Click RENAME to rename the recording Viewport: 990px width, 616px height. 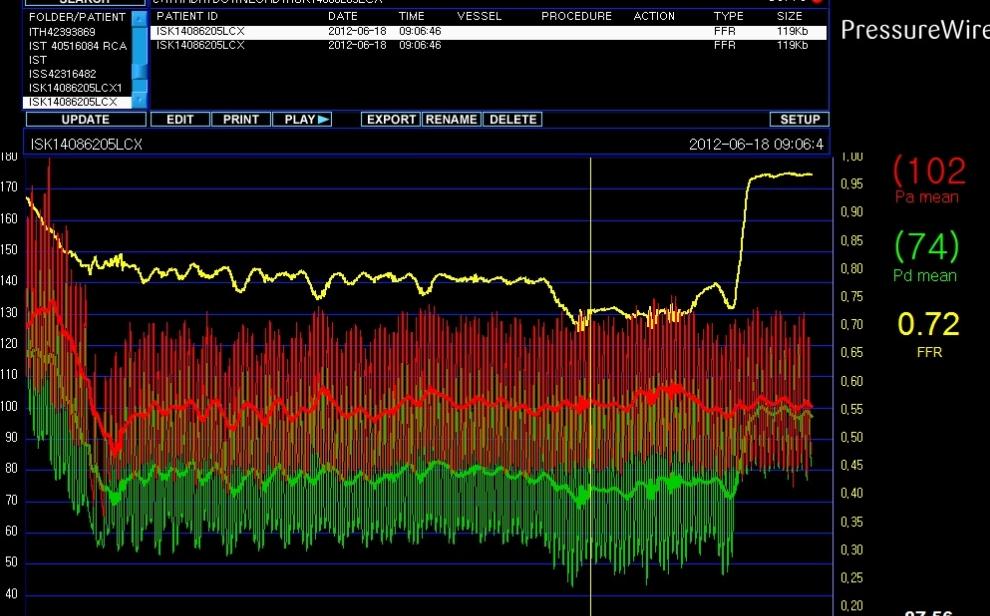451,119
